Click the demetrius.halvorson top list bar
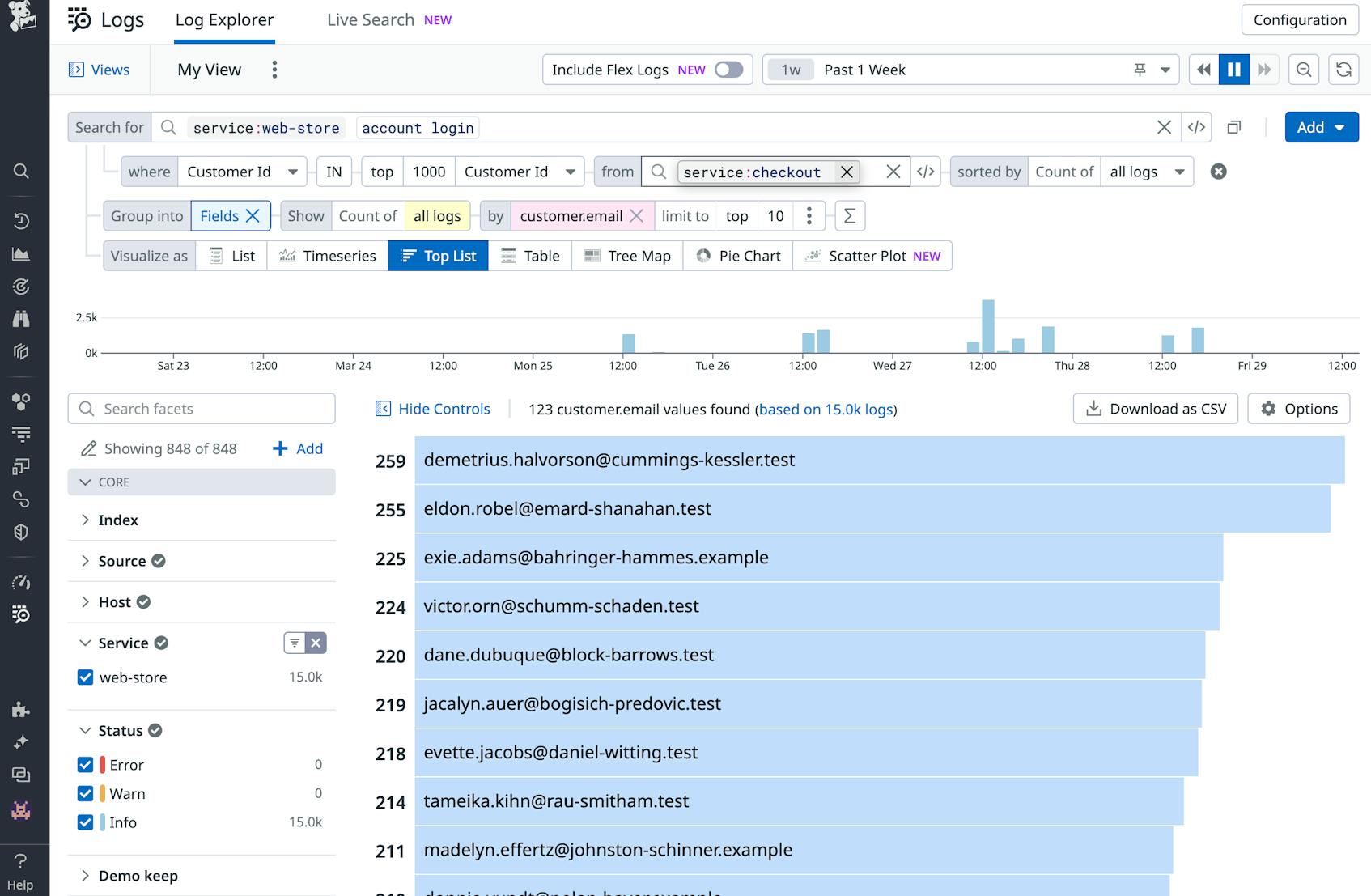Image resolution: width=1371 pixels, height=896 pixels. (809, 460)
